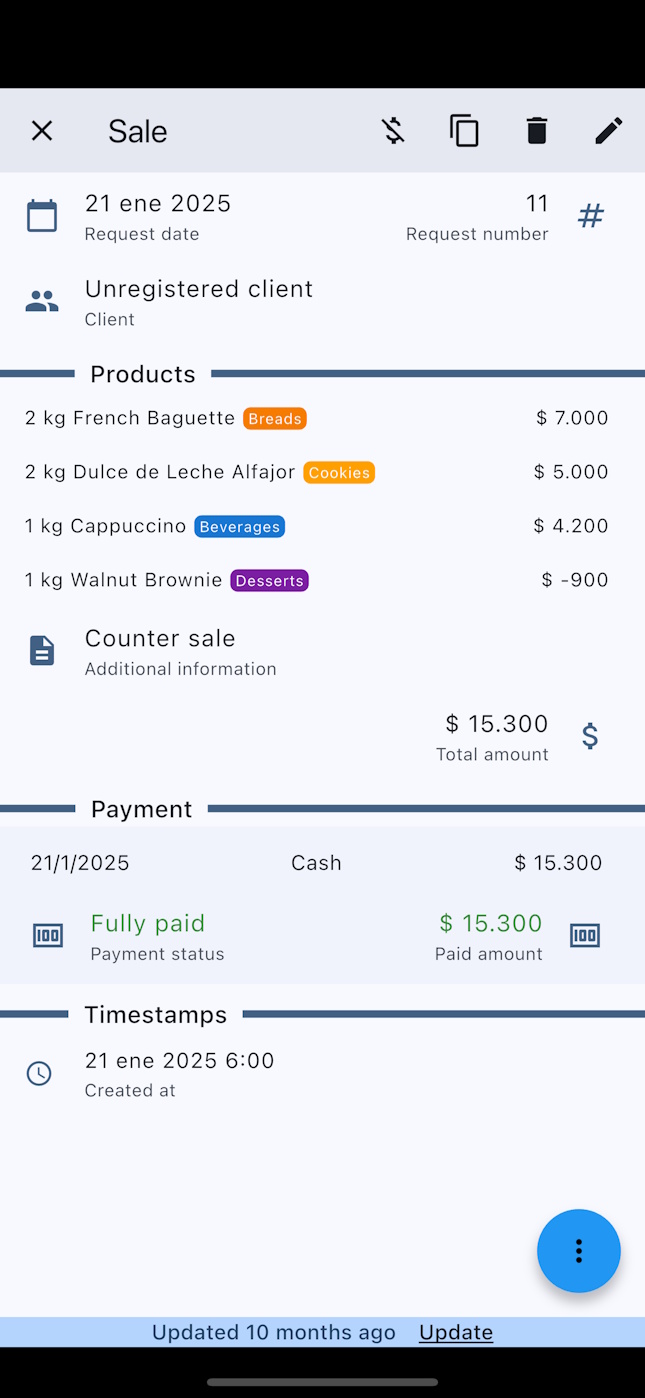The width and height of the screenshot is (645, 1398).
Task: Tap the Unregistered client field
Action: [199, 289]
